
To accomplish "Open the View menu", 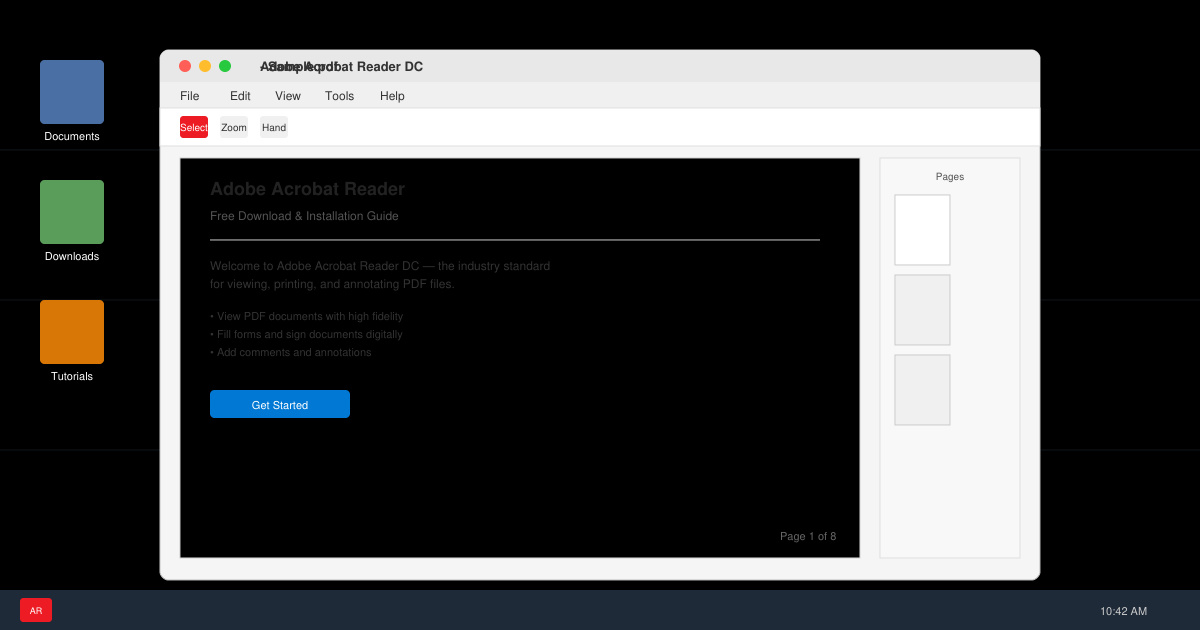I will [288, 96].
